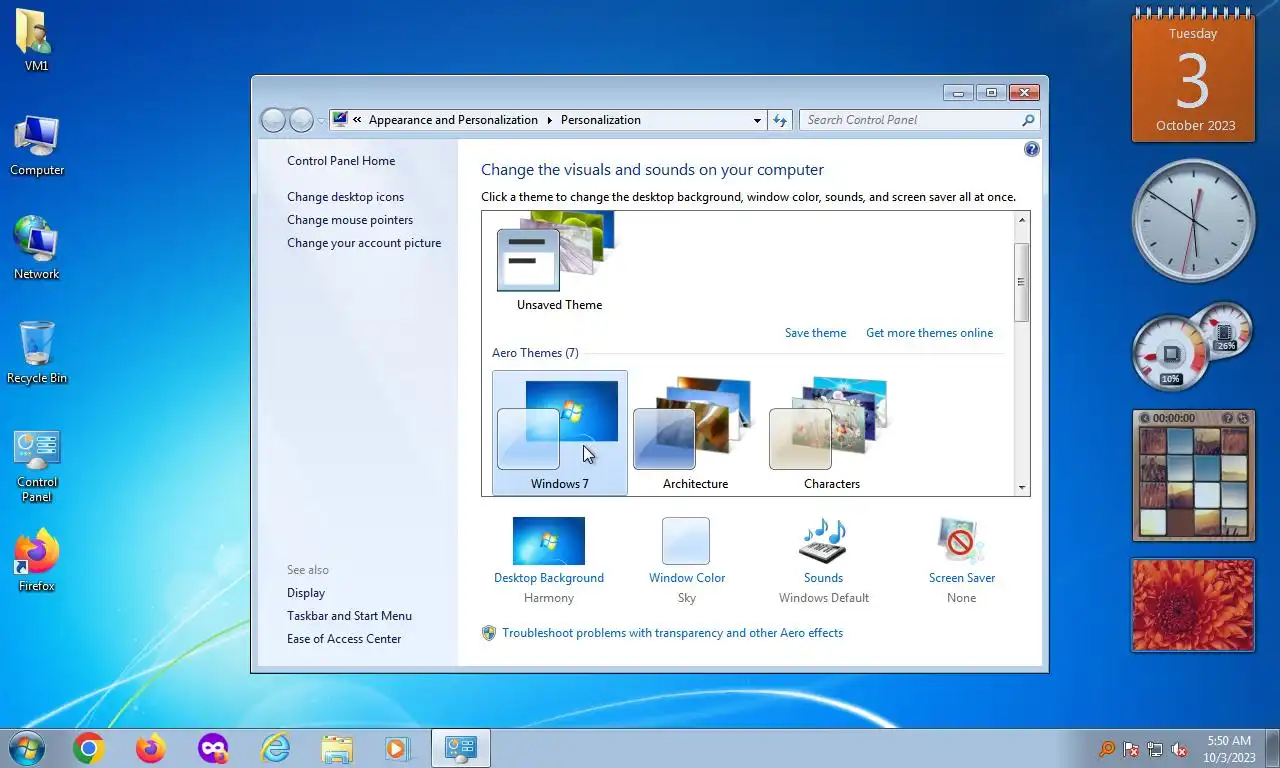This screenshot has width=1280, height=768.
Task: Click Appearance and Personalization breadcrumb
Action: click(x=453, y=120)
